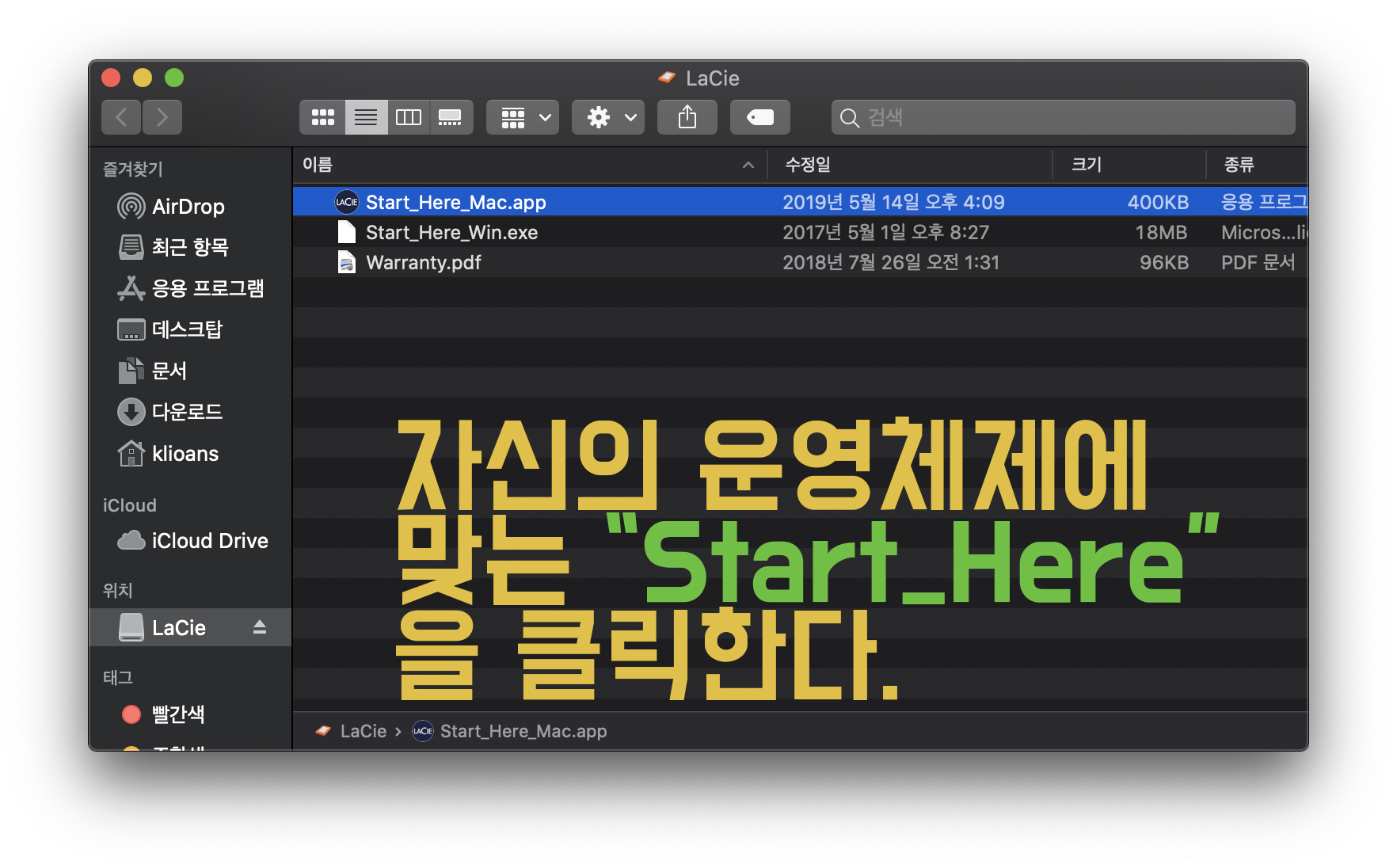Select Start_Here_Win.exe file
Viewport: 1397px width, 868px height.
point(800,232)
